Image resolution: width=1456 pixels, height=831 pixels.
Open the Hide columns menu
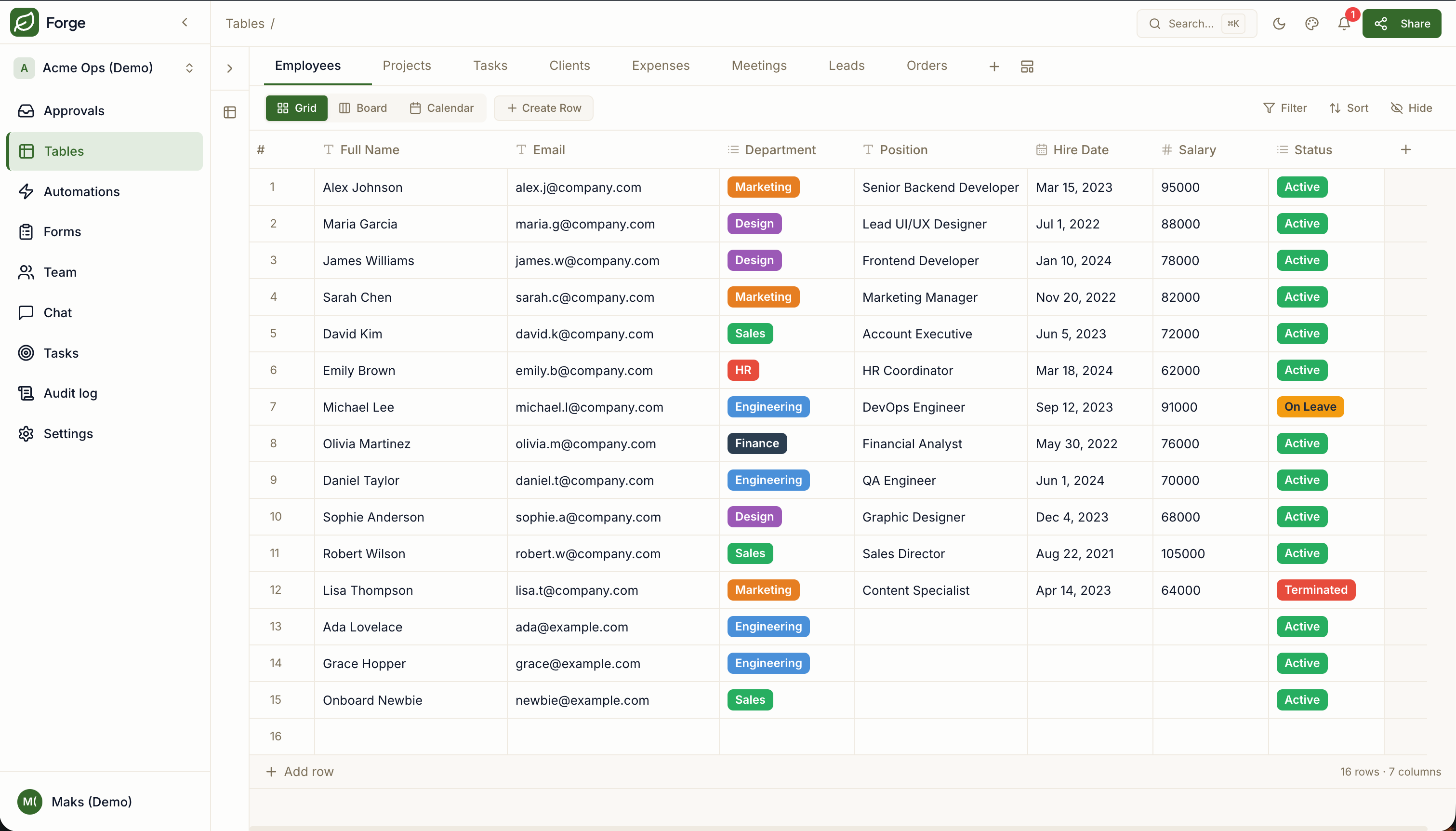pyautogui.click(x=1412, y=108)
